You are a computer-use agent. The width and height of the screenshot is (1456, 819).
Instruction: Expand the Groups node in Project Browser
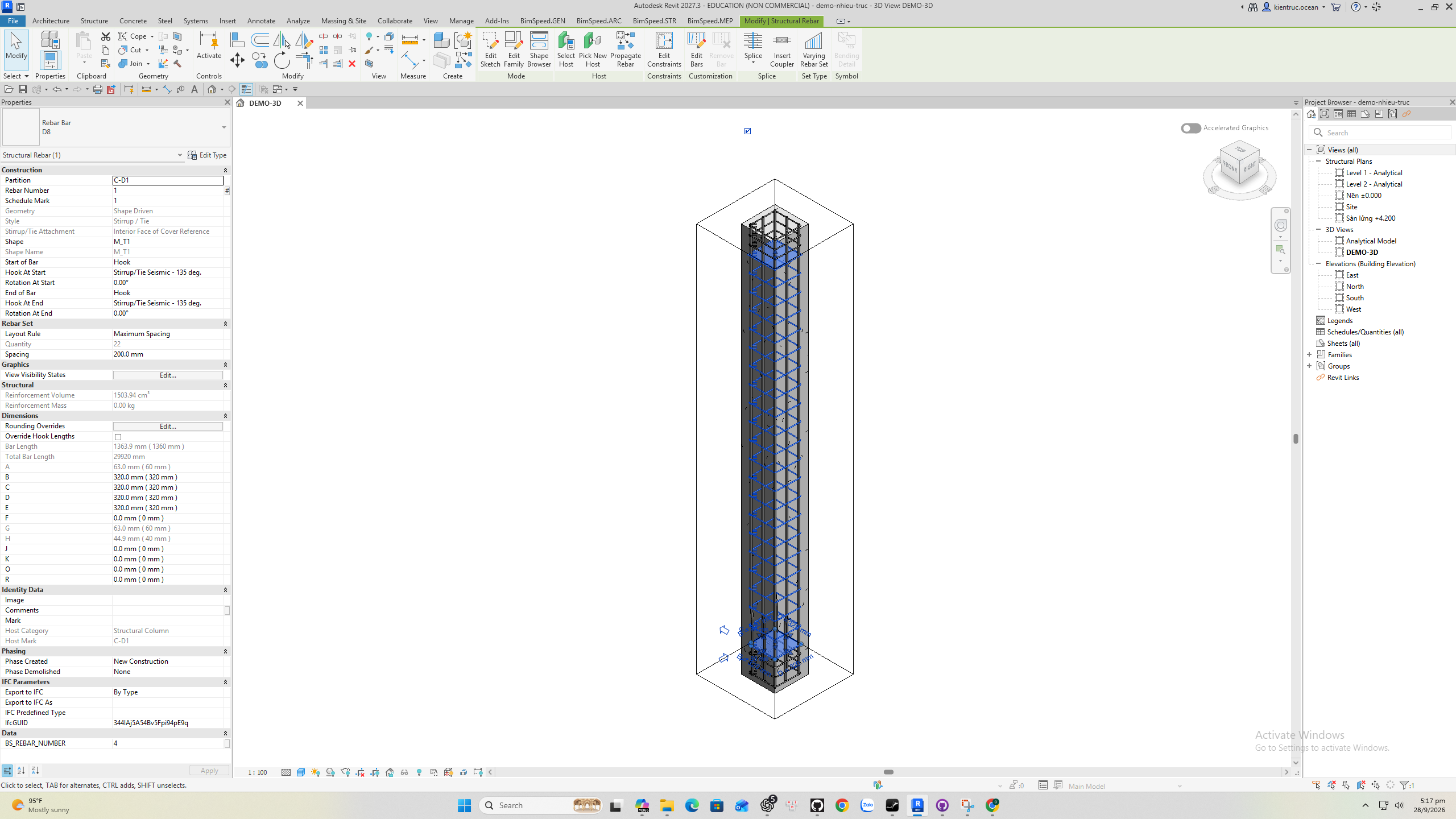point(1310,366)
